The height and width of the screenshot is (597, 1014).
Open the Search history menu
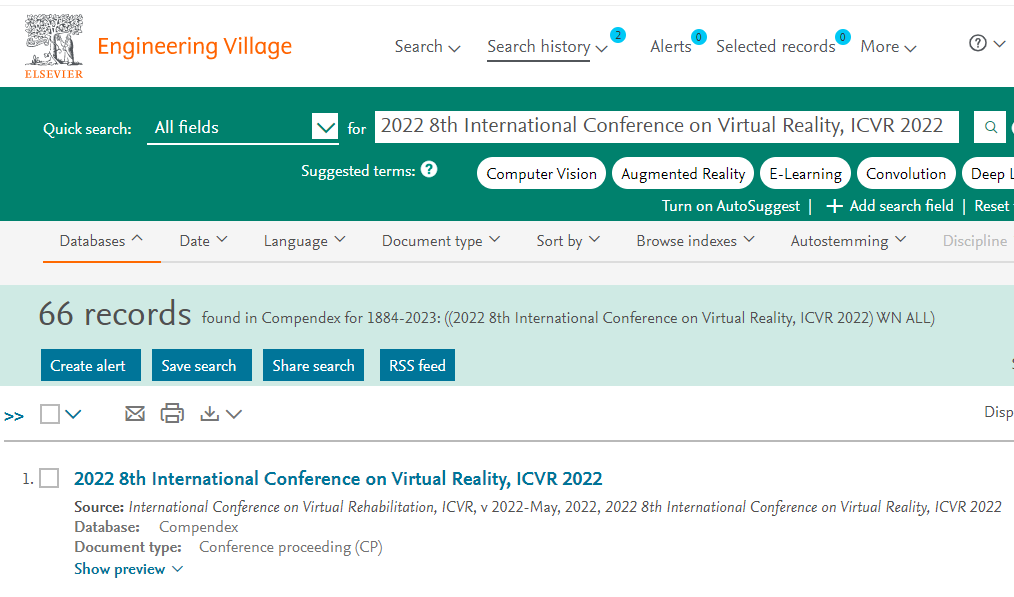[x=547, y=47]
